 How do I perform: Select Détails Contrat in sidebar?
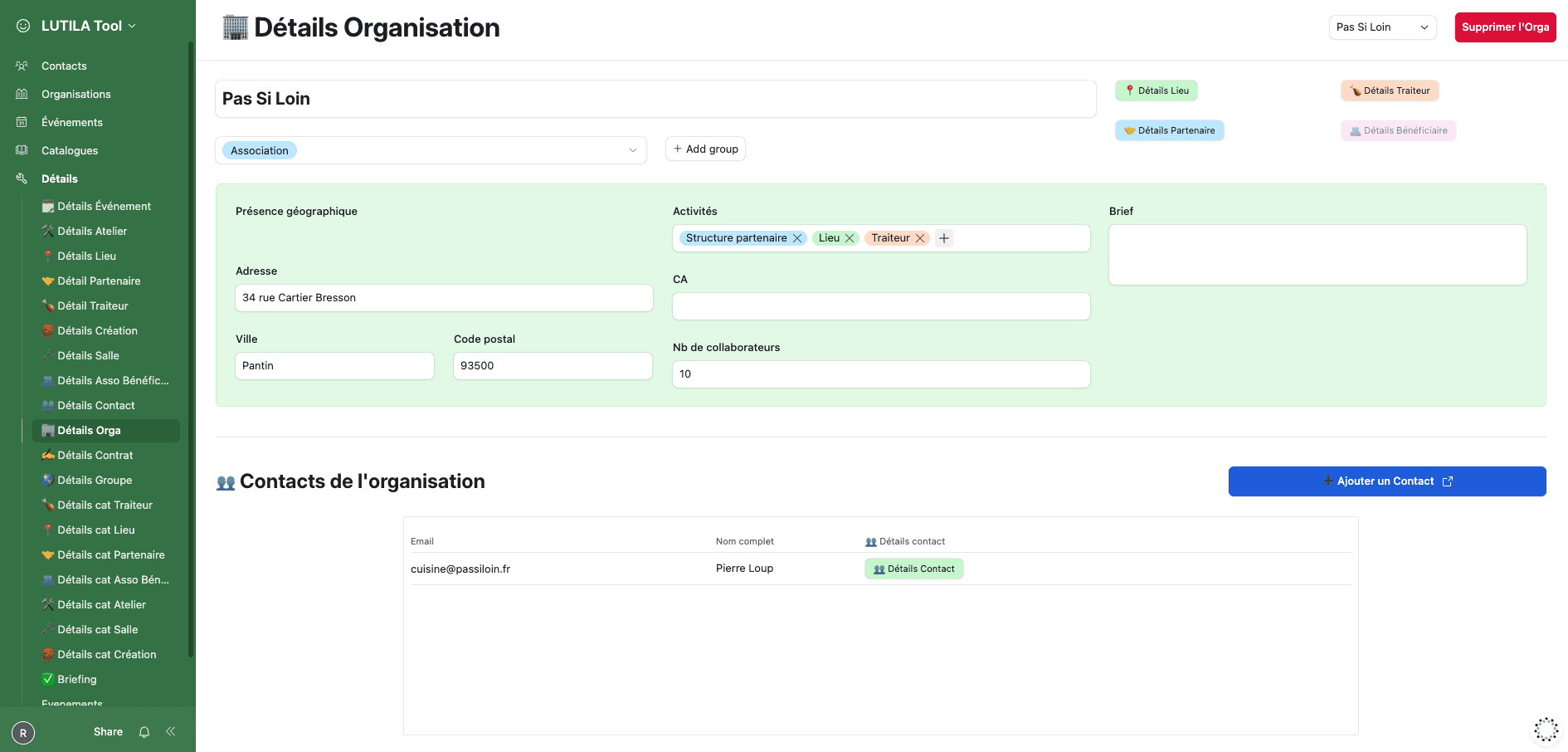pos(105,455)
